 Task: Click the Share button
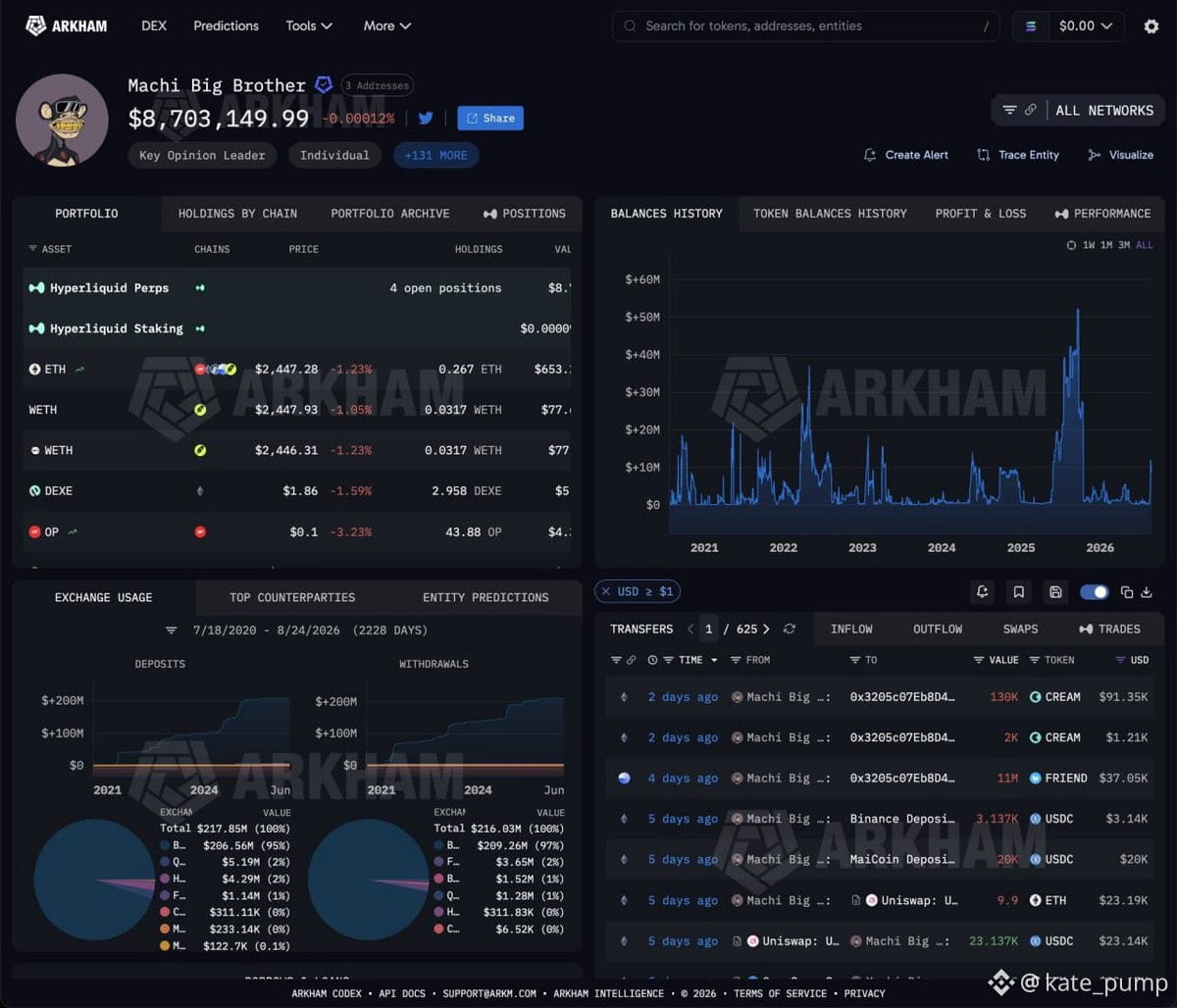490,118
